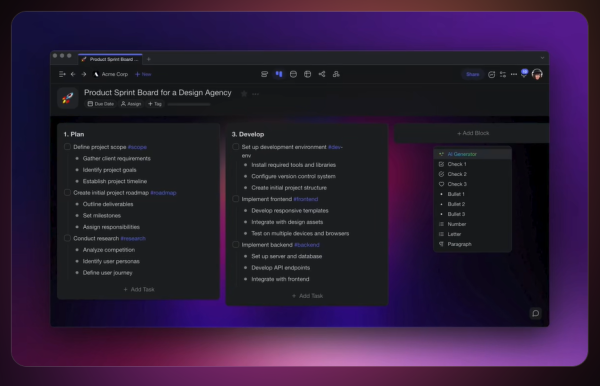Switch to list view icon

264,74
